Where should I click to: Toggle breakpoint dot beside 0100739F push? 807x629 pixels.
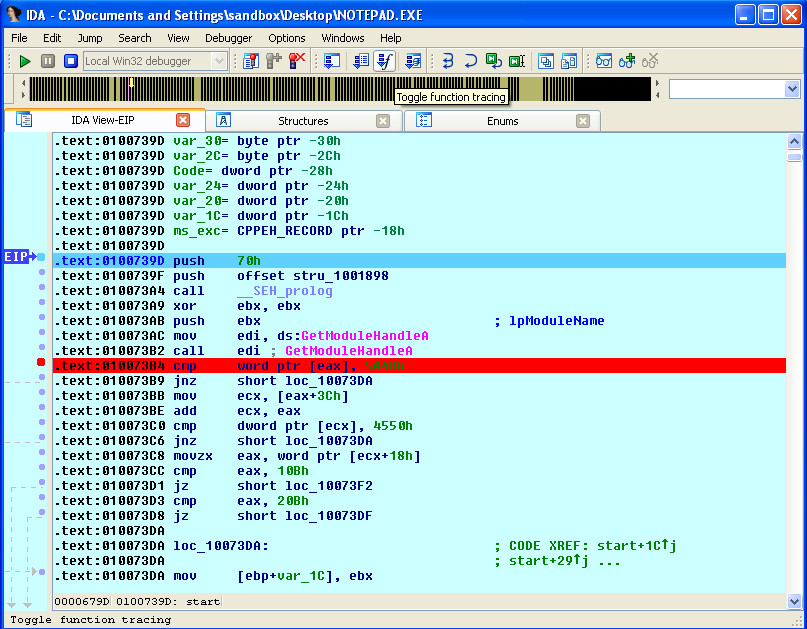click(42, 272)
